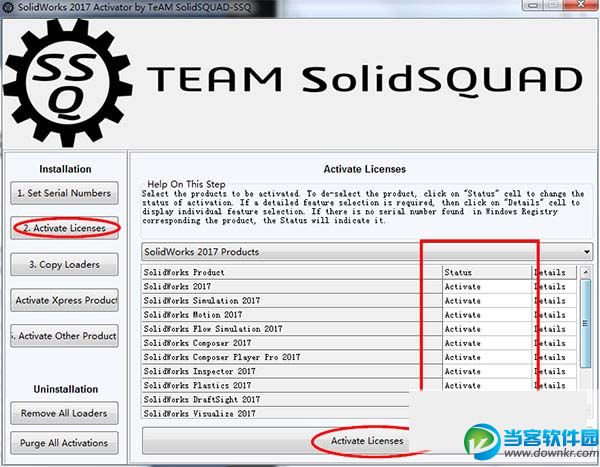This screenshot has width=600, height=467.
Task: Select SolidWorks Simulation 2017 product name
Action: pyautogui.click(x=202, y=301)
